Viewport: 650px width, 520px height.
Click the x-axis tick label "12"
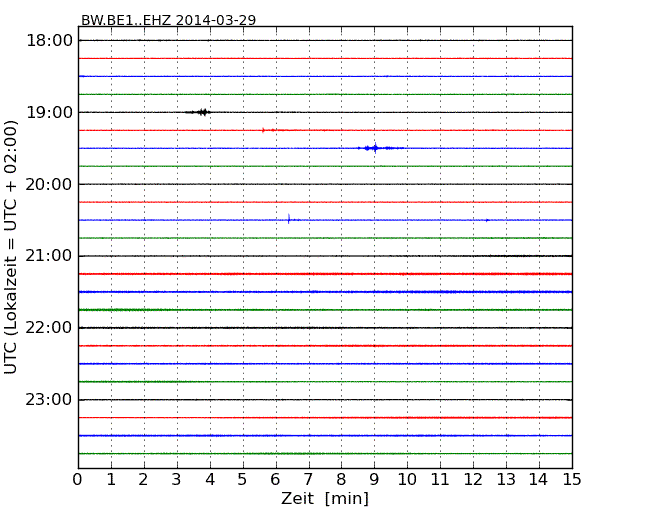[x=473, y=479]
